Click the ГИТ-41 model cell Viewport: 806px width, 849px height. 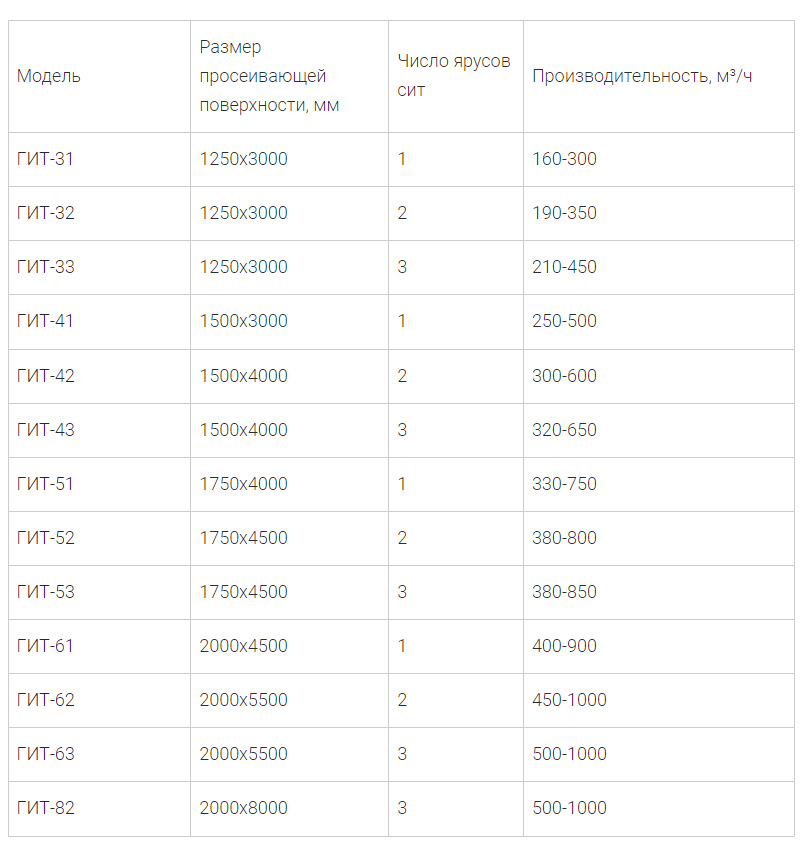point(46,321)
